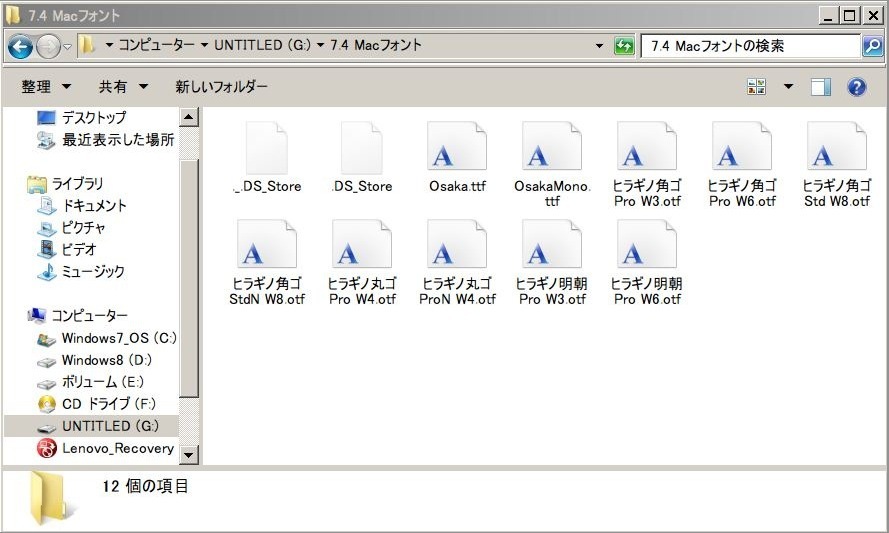Screen dimensions: 889x533
Task: Expand the view options dropdown arrow
Action: 788,87
